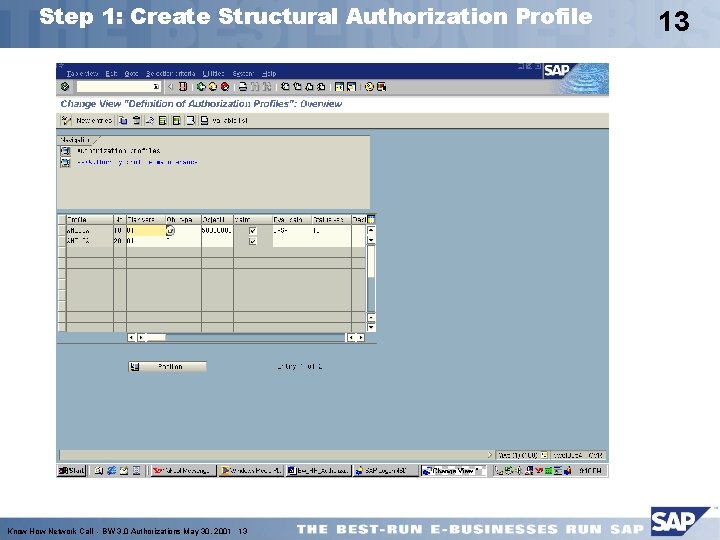The width and height of the screenshot is (720, 540).
Task: Click the taskbar clock
Action: [x=590, y=471]
